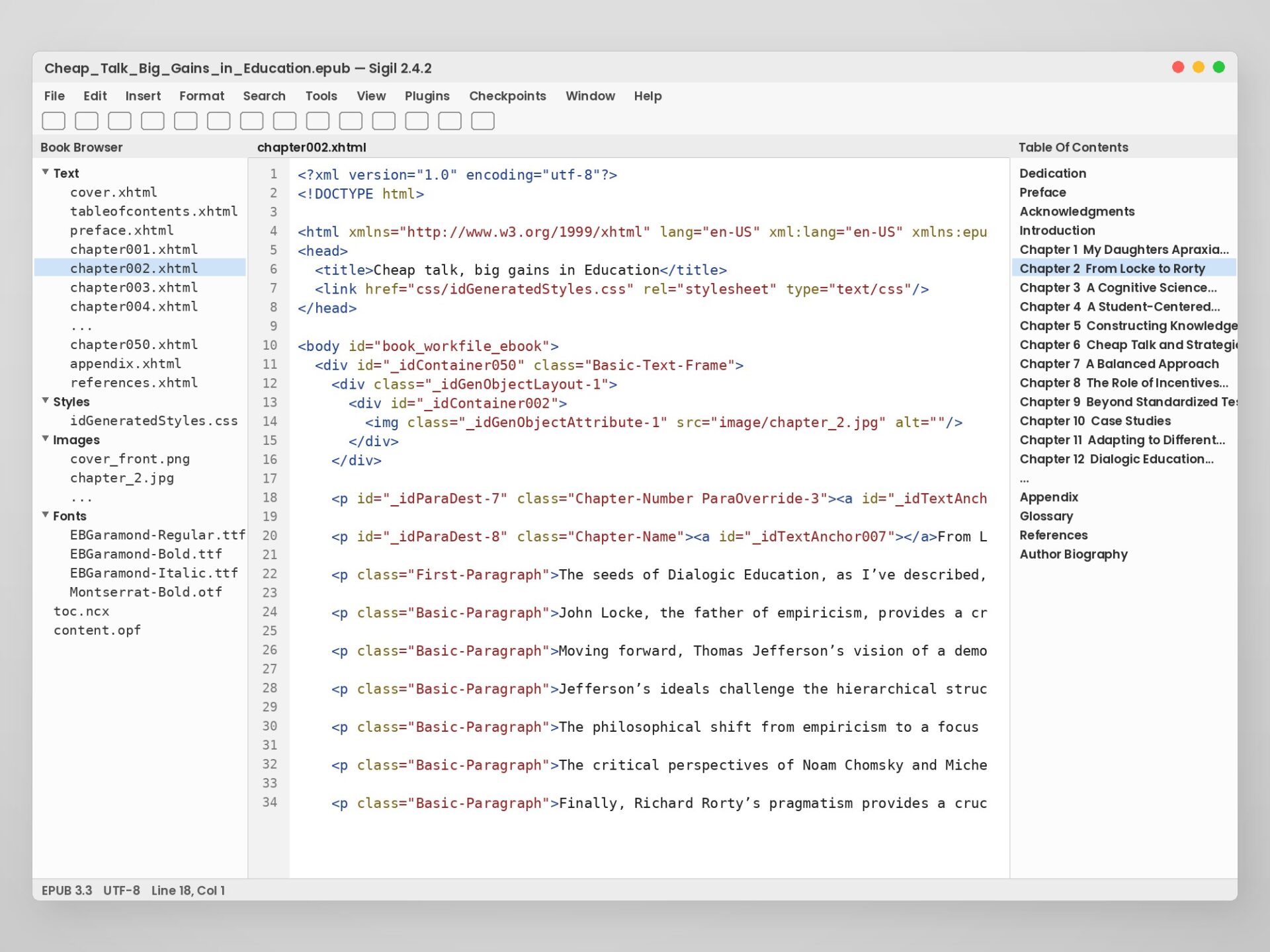Go to Appendix TOC entry
Viewport: 1270px width, 952px height.
(x=1048, y=497)
